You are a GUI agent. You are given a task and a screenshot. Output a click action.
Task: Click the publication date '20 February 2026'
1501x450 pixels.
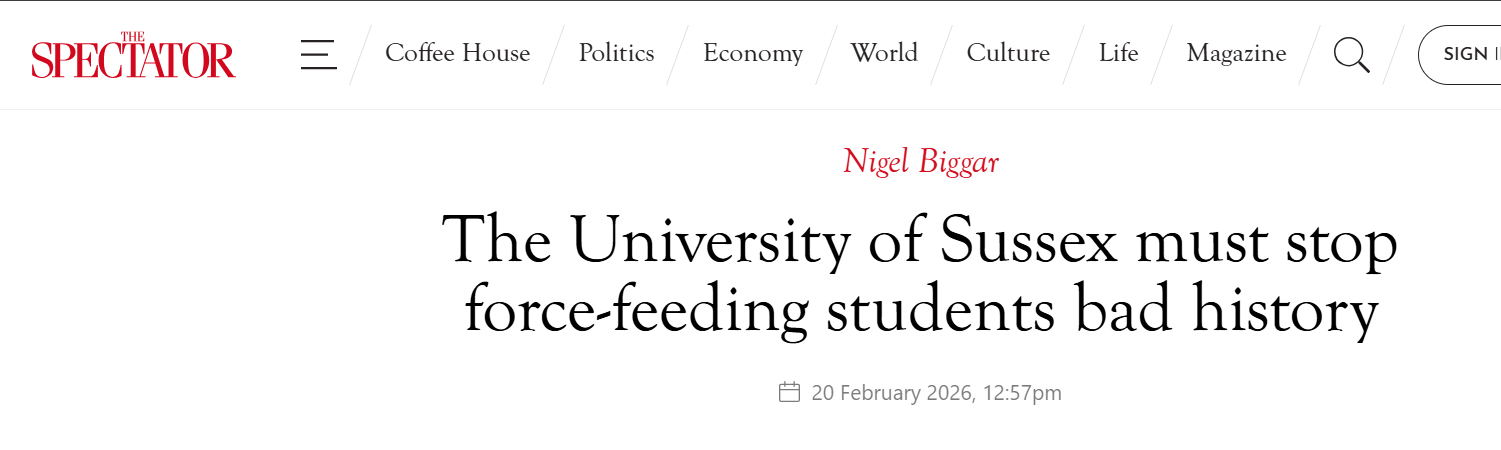click(892, 393)
